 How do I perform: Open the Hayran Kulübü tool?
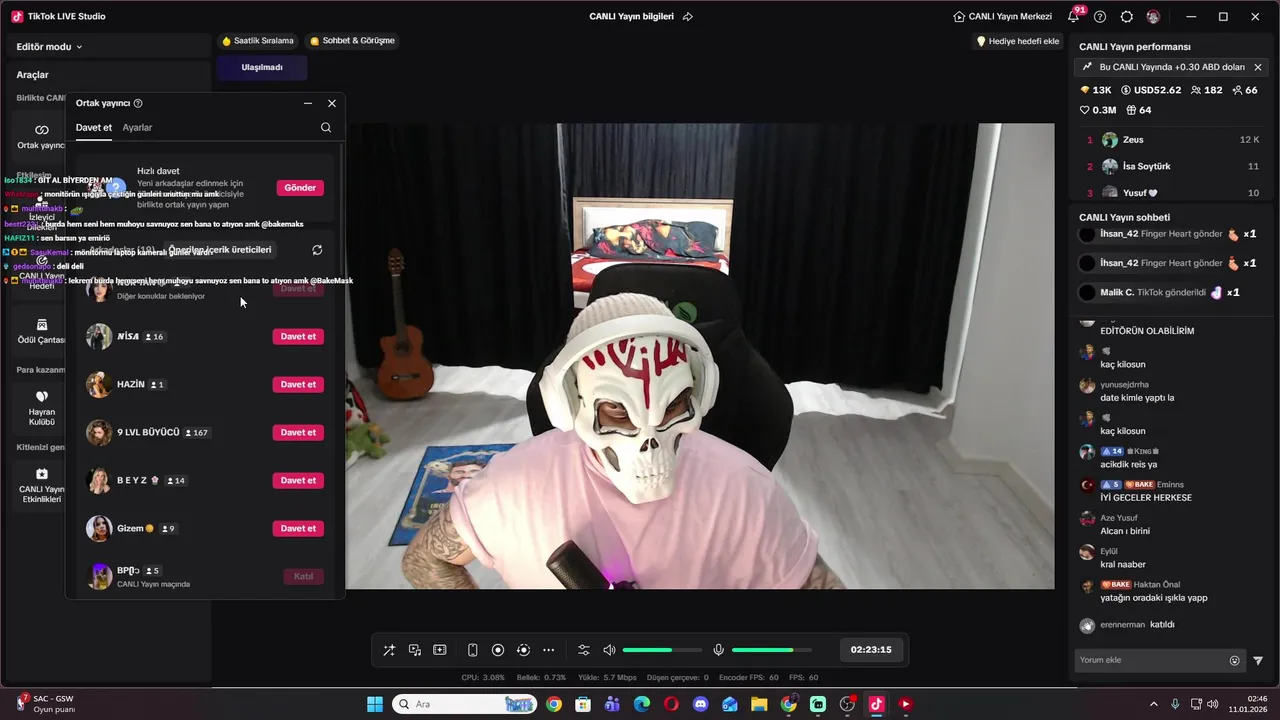pyautogui.click(x=41, y=408)
